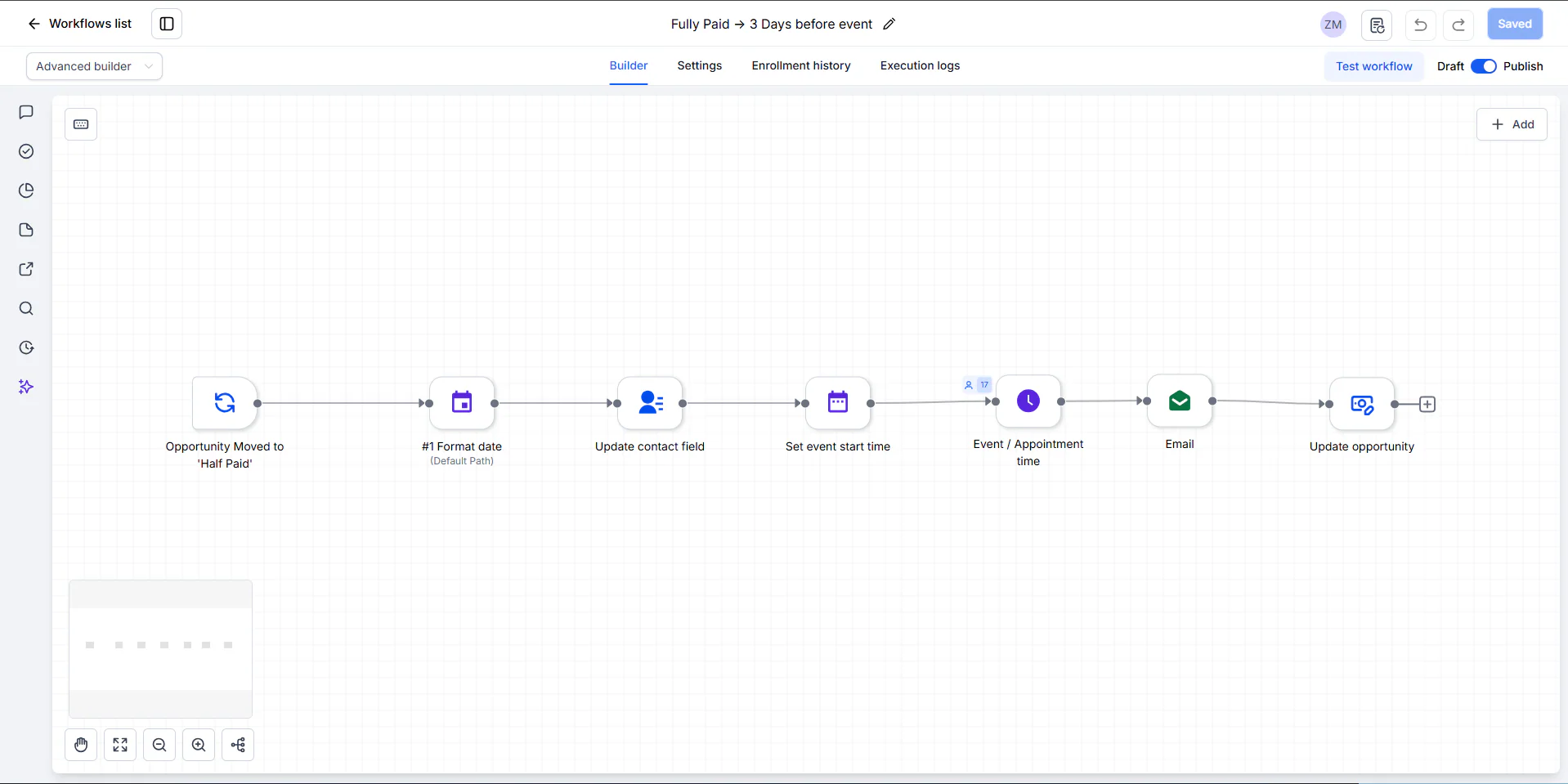Select Set event start time node

(x=838, y=403)
